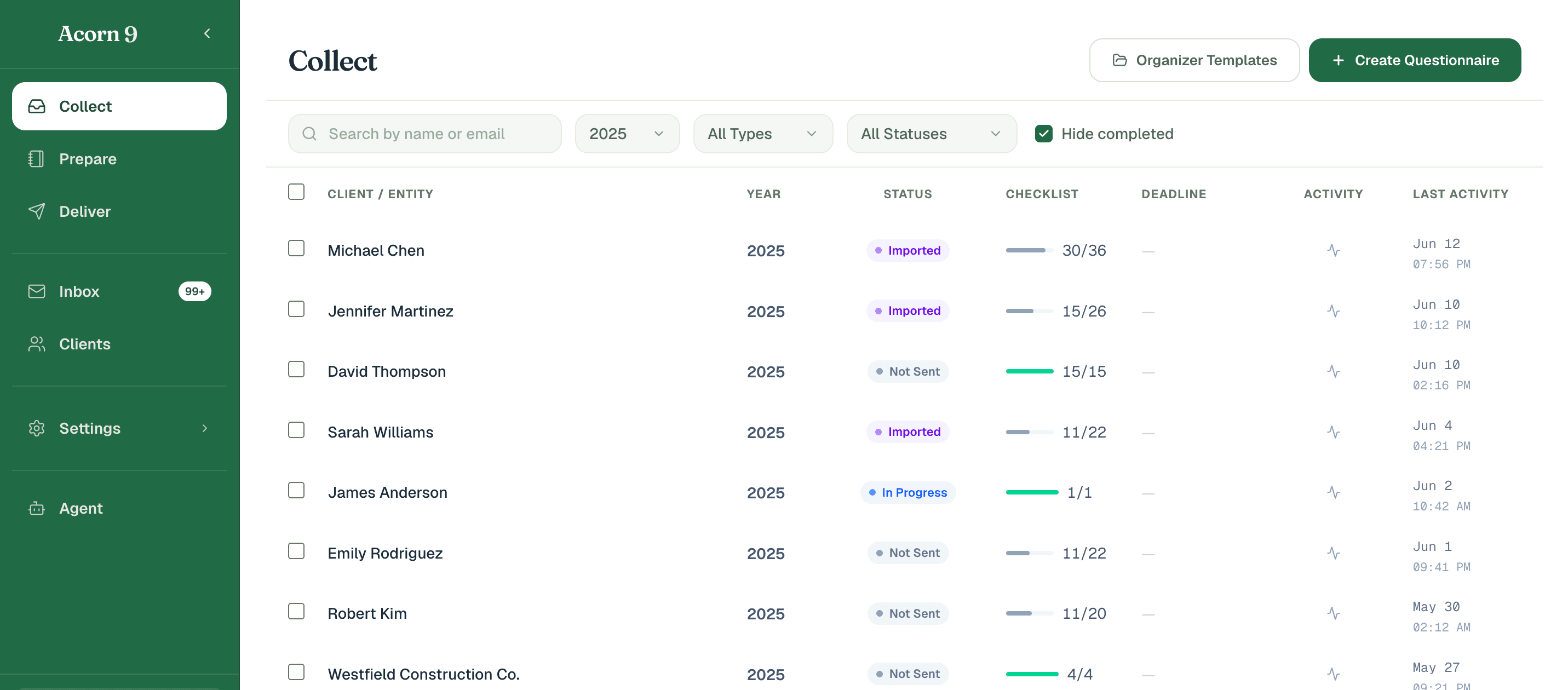The width and height of the screenshot is (1568, 690).
Task: Click Michael Chen's 30/36 checklist progress bar
Action: point(1029,250)
